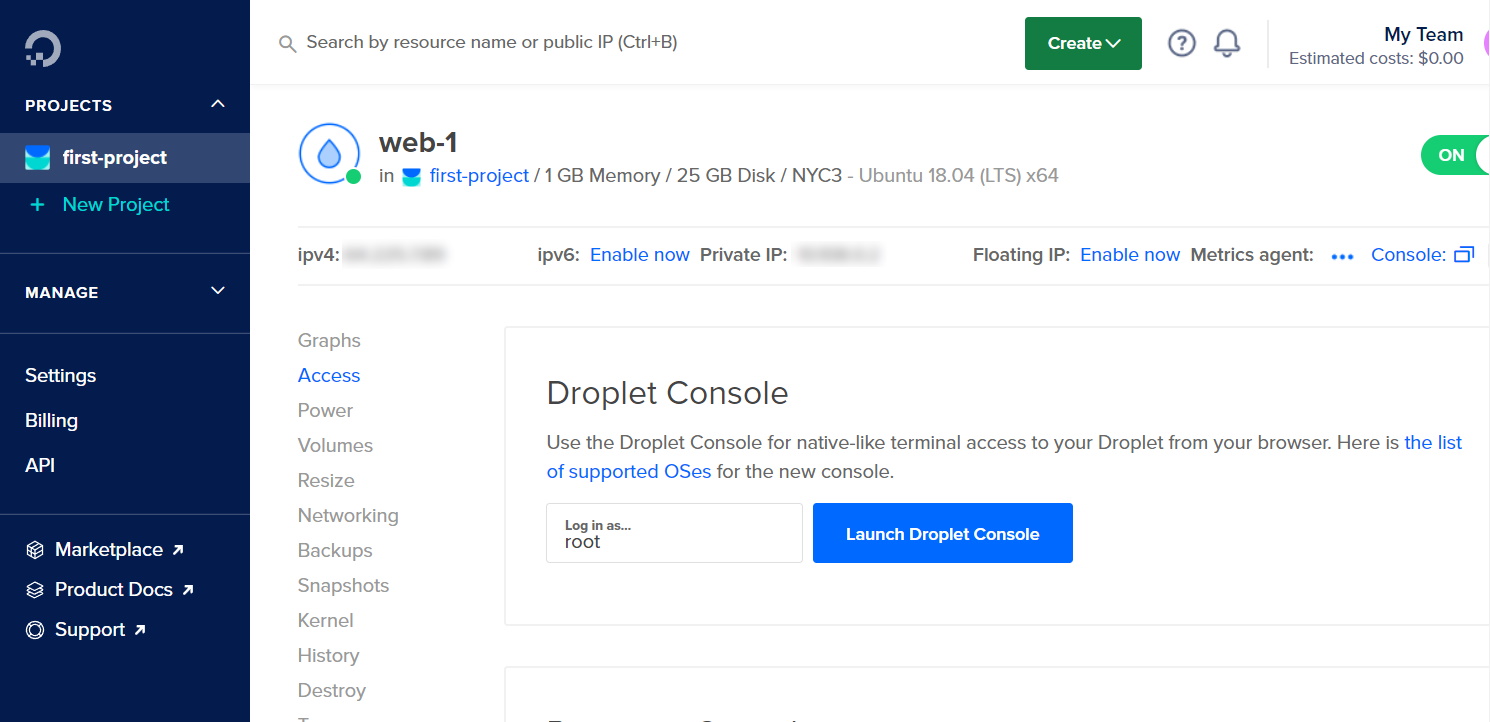Open the Marketplace link
The image size is (1490, 722).
coord(109,550)
